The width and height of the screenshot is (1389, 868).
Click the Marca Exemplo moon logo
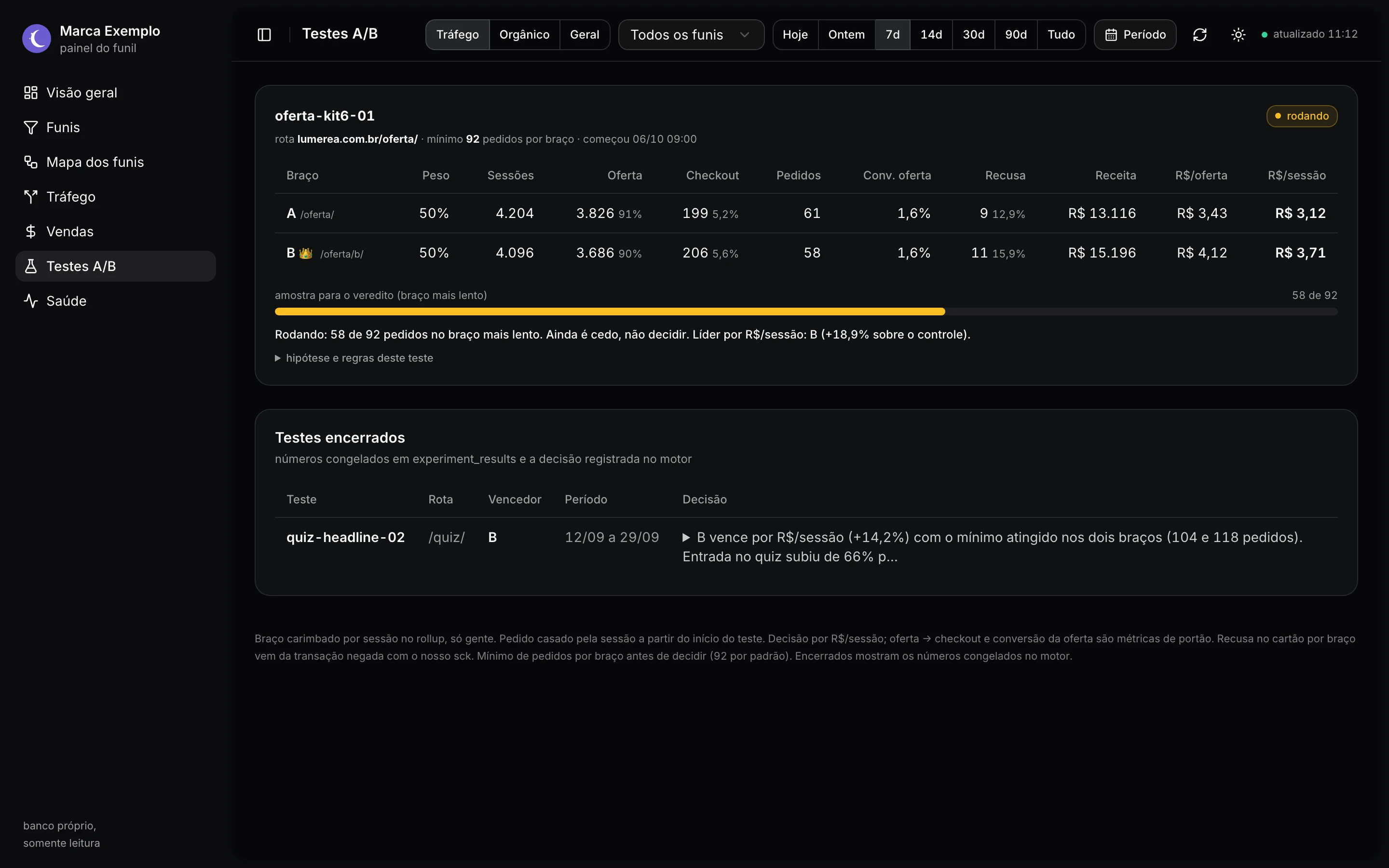tap(37, 39)
